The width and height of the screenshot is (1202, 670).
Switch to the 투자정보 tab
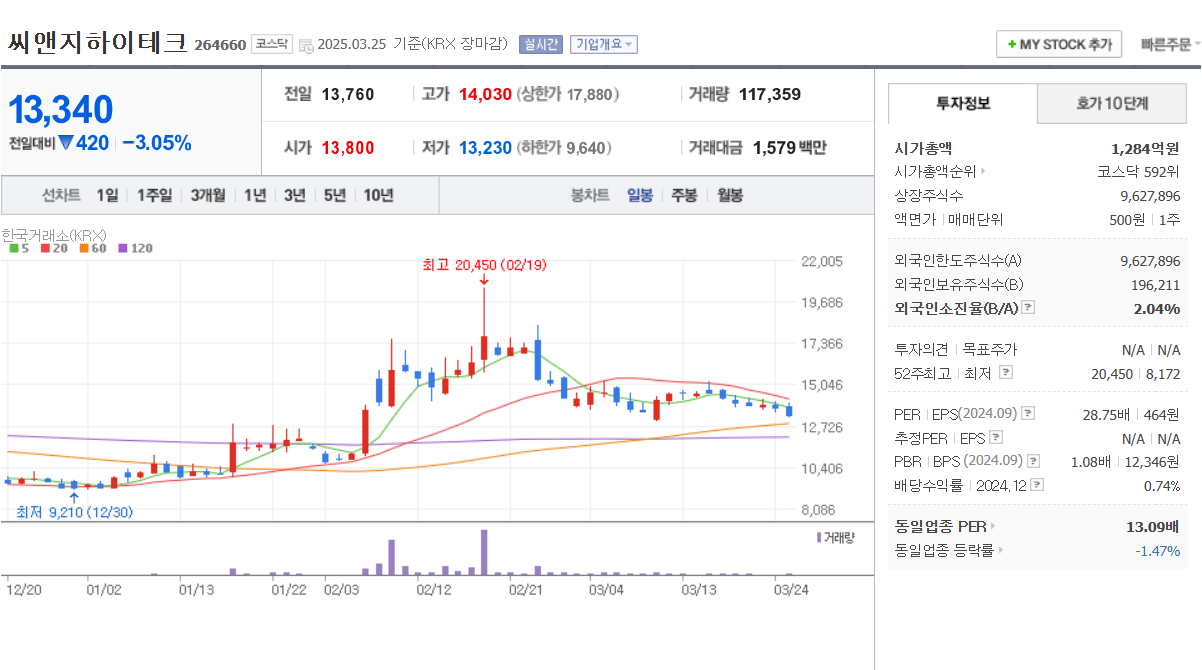click(x=963, y=103)
